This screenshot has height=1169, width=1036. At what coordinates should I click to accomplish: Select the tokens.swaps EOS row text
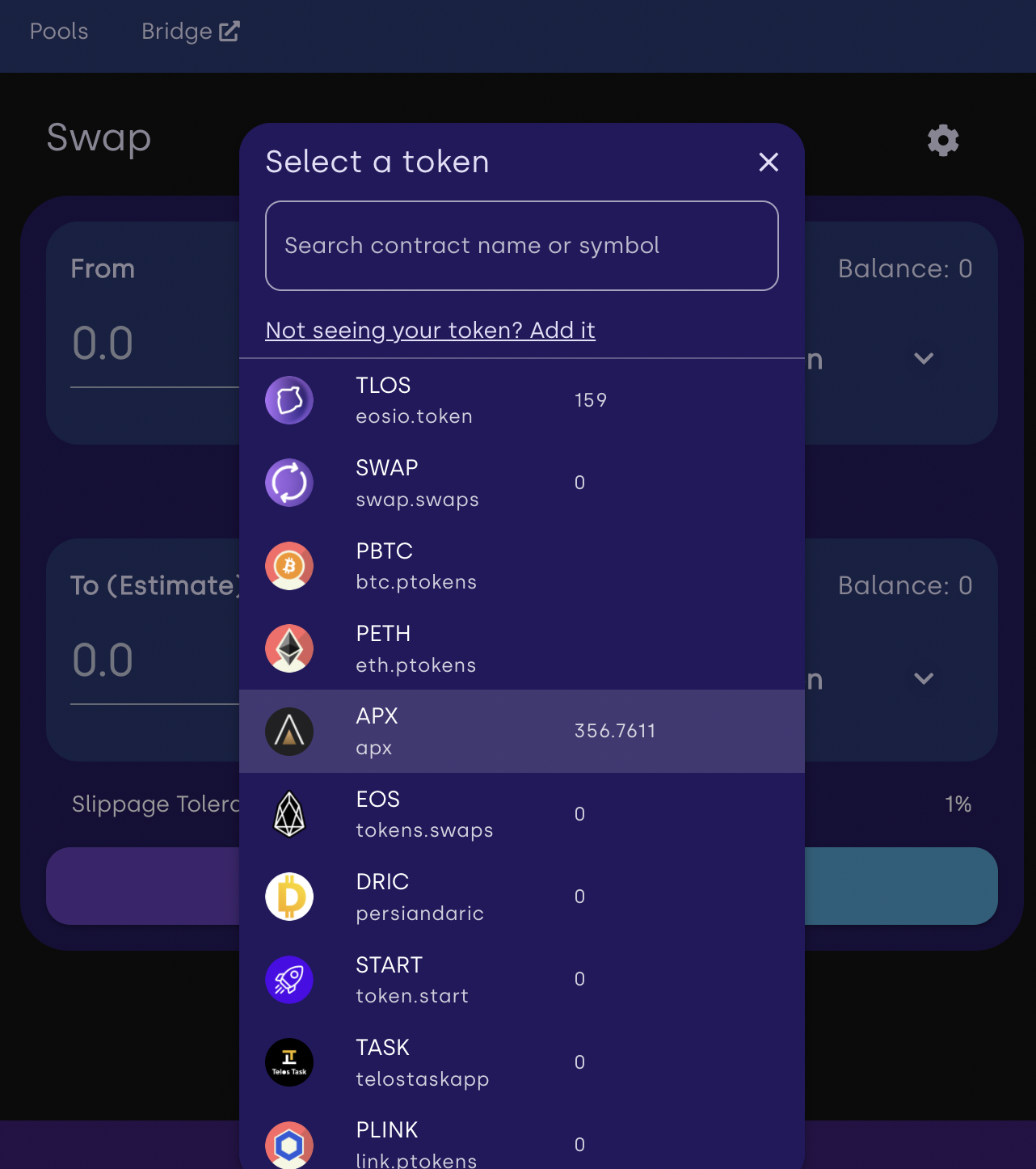[424, 830]
